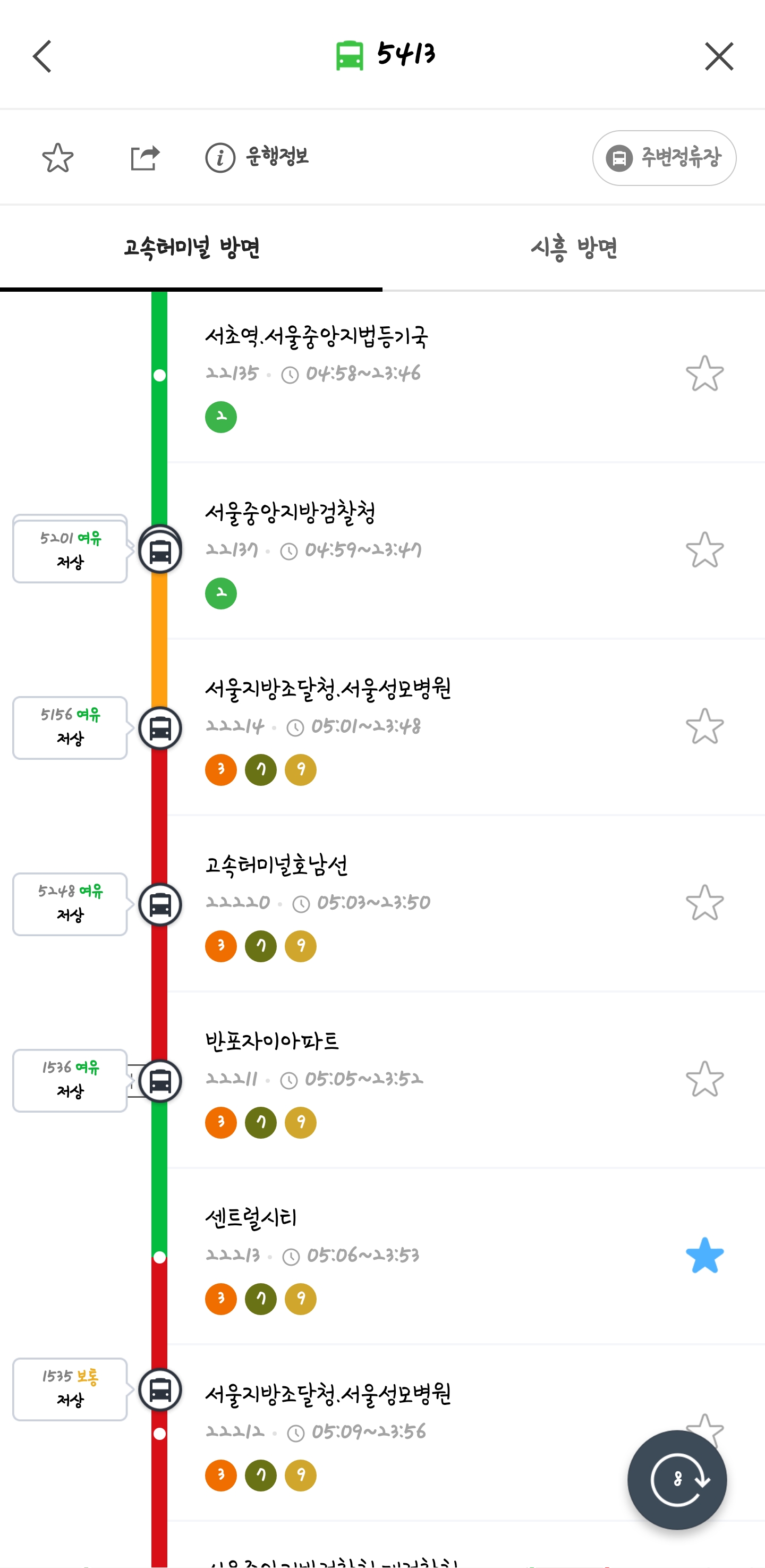
Task: Tap line 2 subway badge at 서초역
Action: coord(221,417)
